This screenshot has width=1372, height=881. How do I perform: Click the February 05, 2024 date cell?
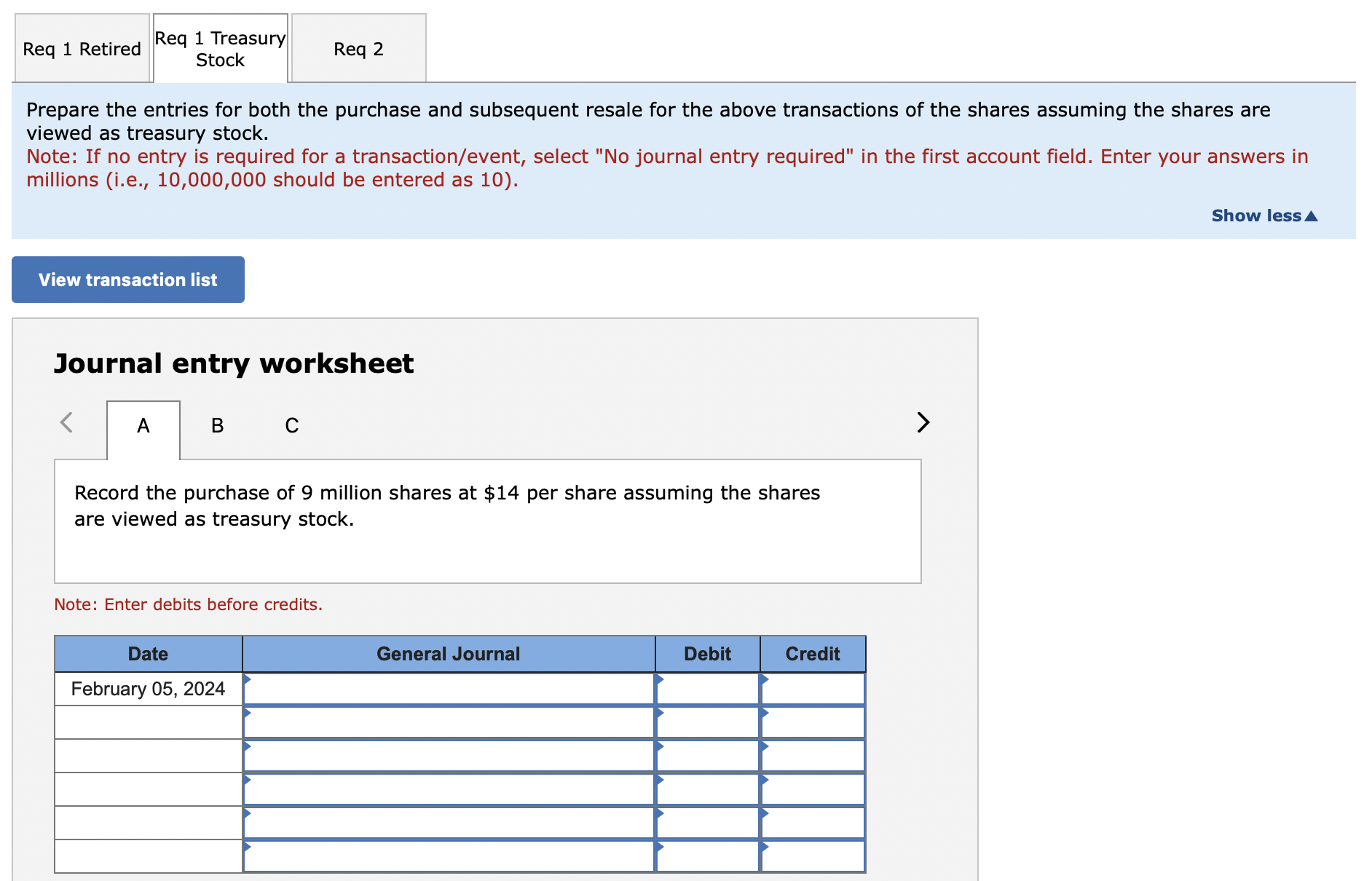click(x=149, y=689)
